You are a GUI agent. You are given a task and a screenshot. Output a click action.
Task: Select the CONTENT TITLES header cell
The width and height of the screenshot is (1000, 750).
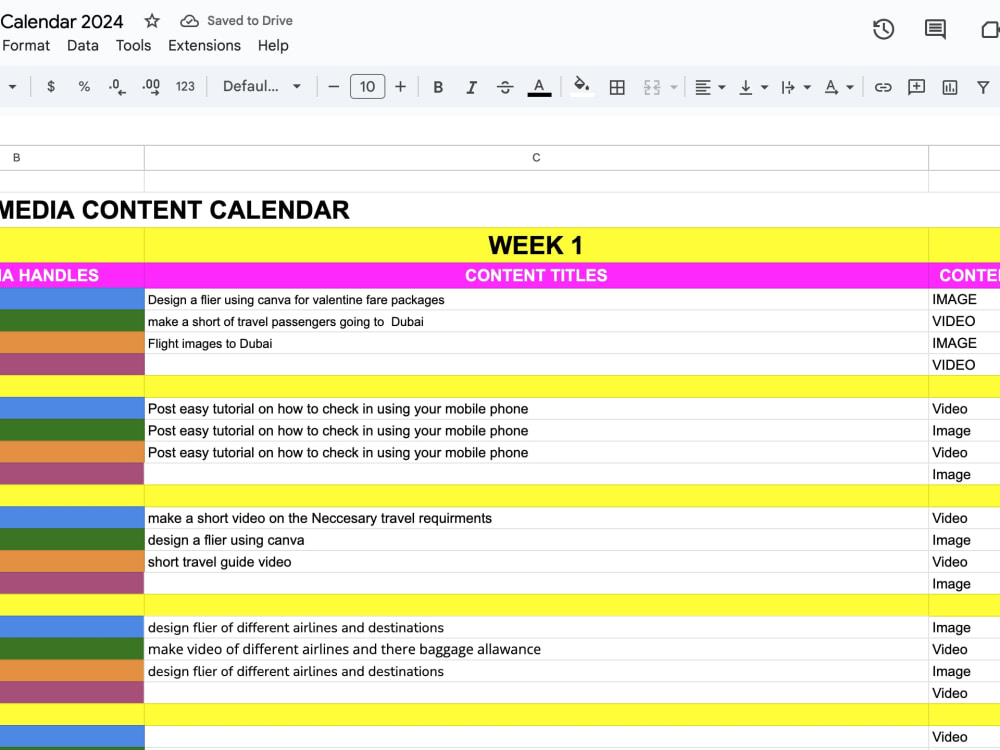pos(536,276)
